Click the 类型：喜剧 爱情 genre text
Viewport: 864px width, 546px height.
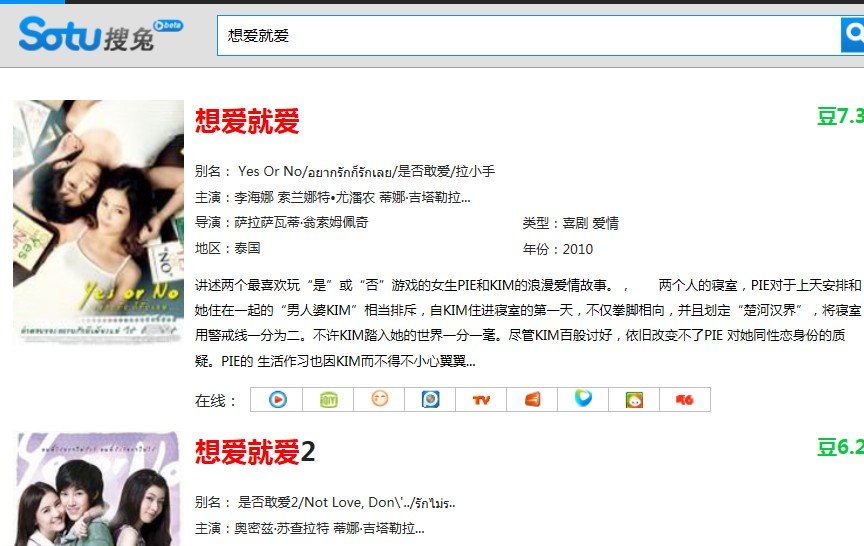pyautogui.click(x=570, y=223)
